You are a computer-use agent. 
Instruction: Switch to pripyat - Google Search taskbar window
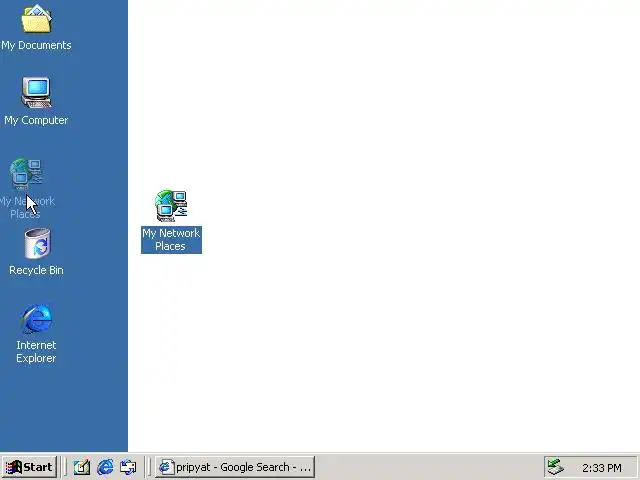click(235, 467)
